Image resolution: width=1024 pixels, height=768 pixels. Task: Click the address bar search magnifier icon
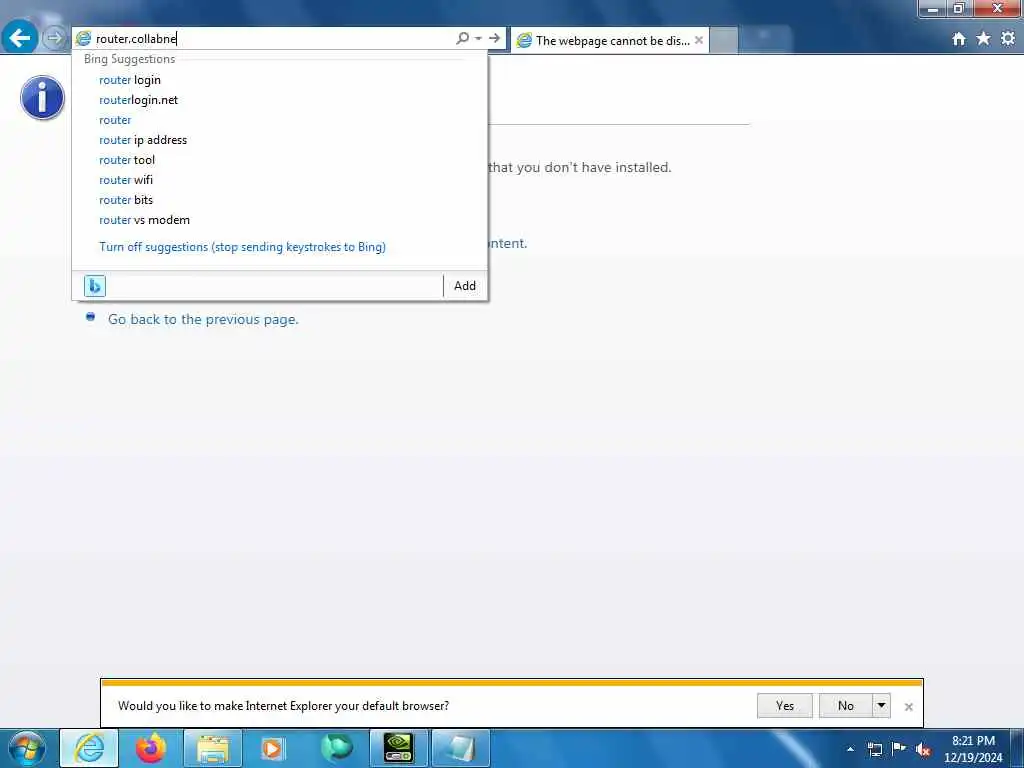coord(462,39)
